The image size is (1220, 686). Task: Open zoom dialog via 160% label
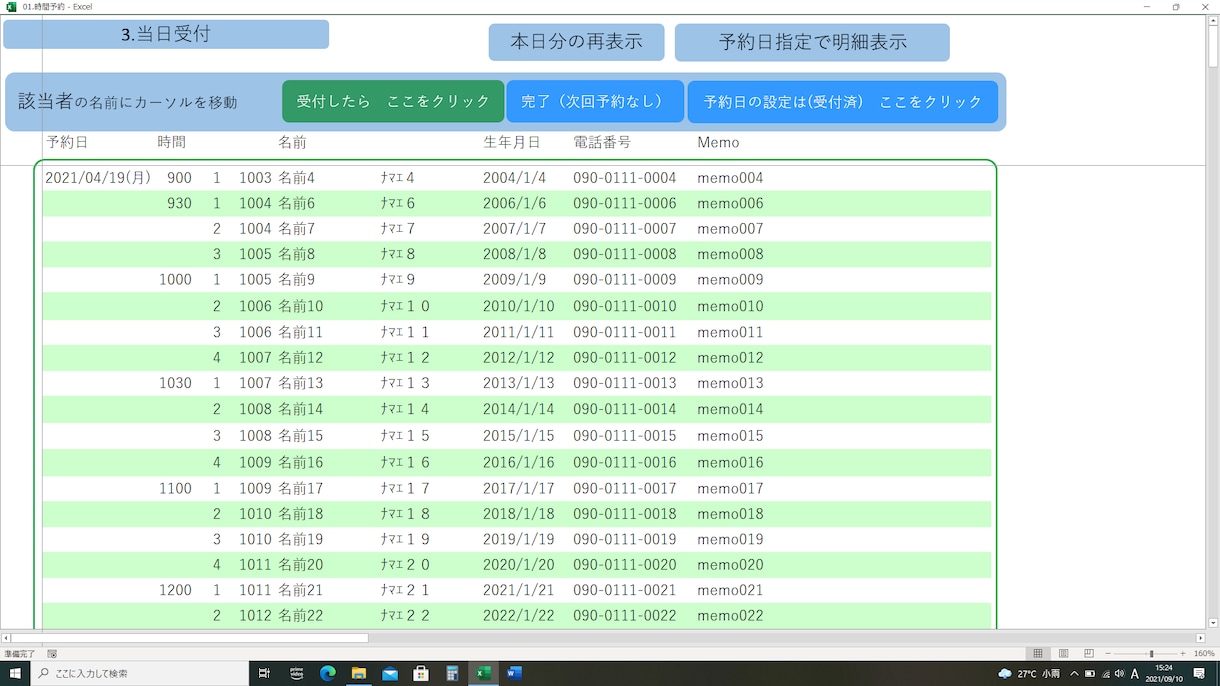(1203, 654)
